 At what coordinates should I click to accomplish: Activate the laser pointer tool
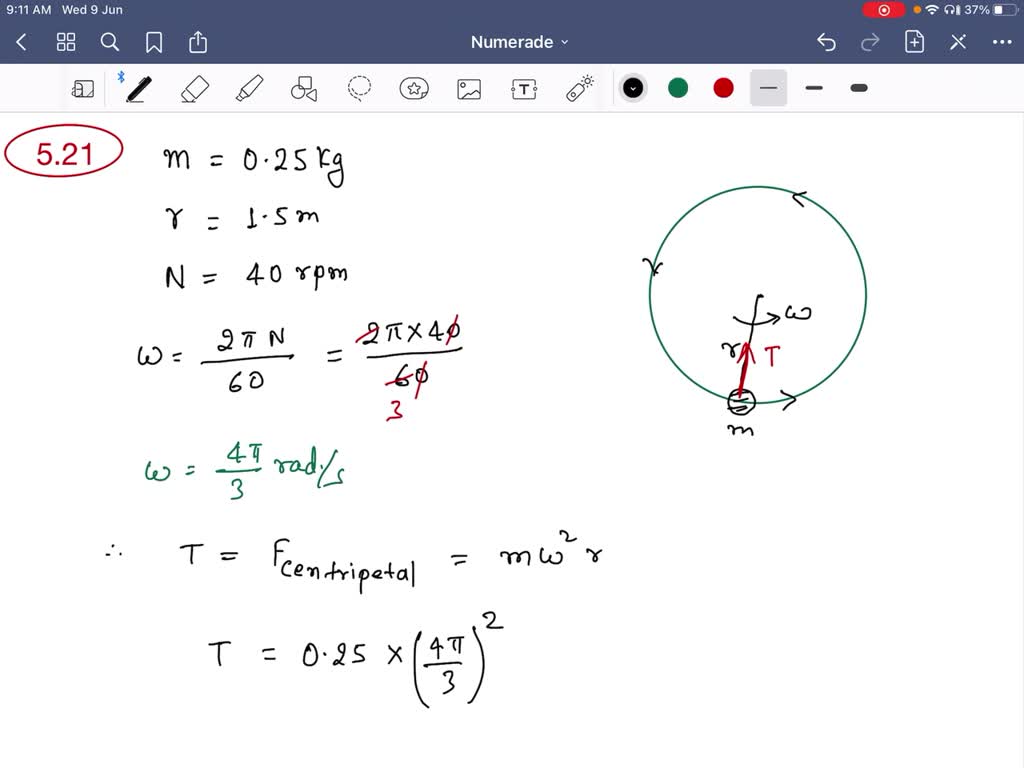pyautogui.click(x=578, y=88)
